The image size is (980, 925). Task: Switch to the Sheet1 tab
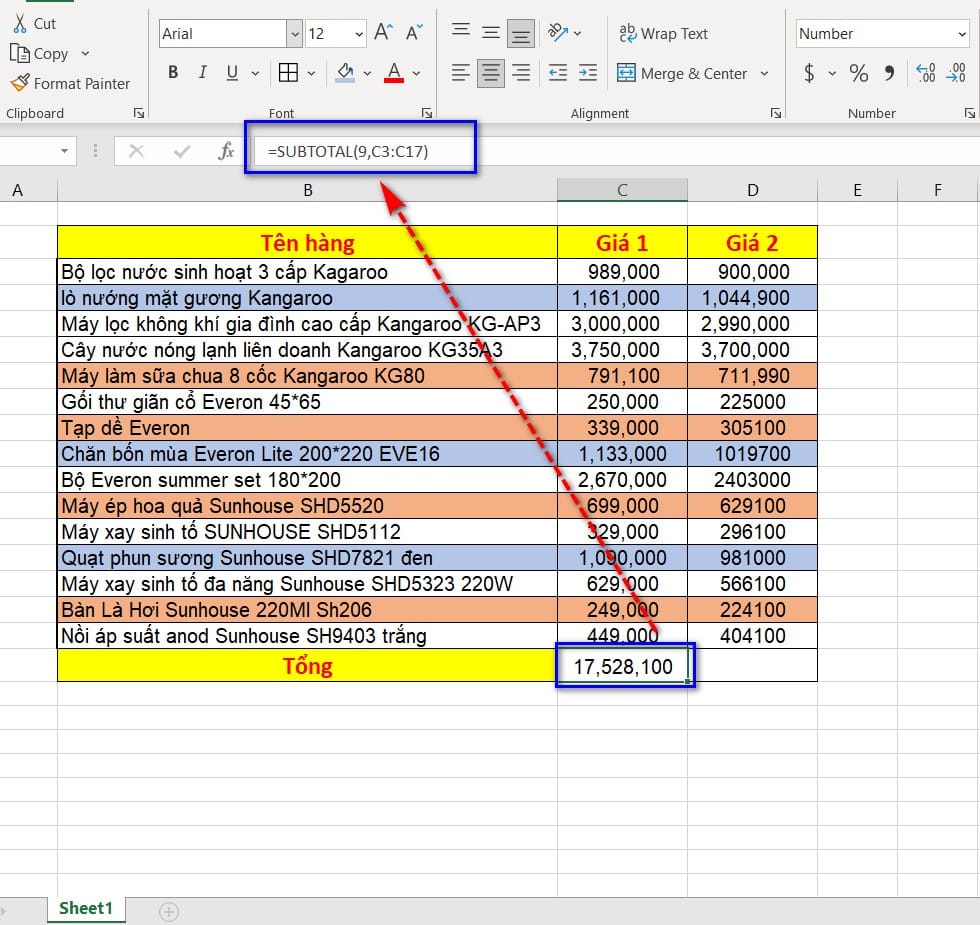[x=86, y=908]
